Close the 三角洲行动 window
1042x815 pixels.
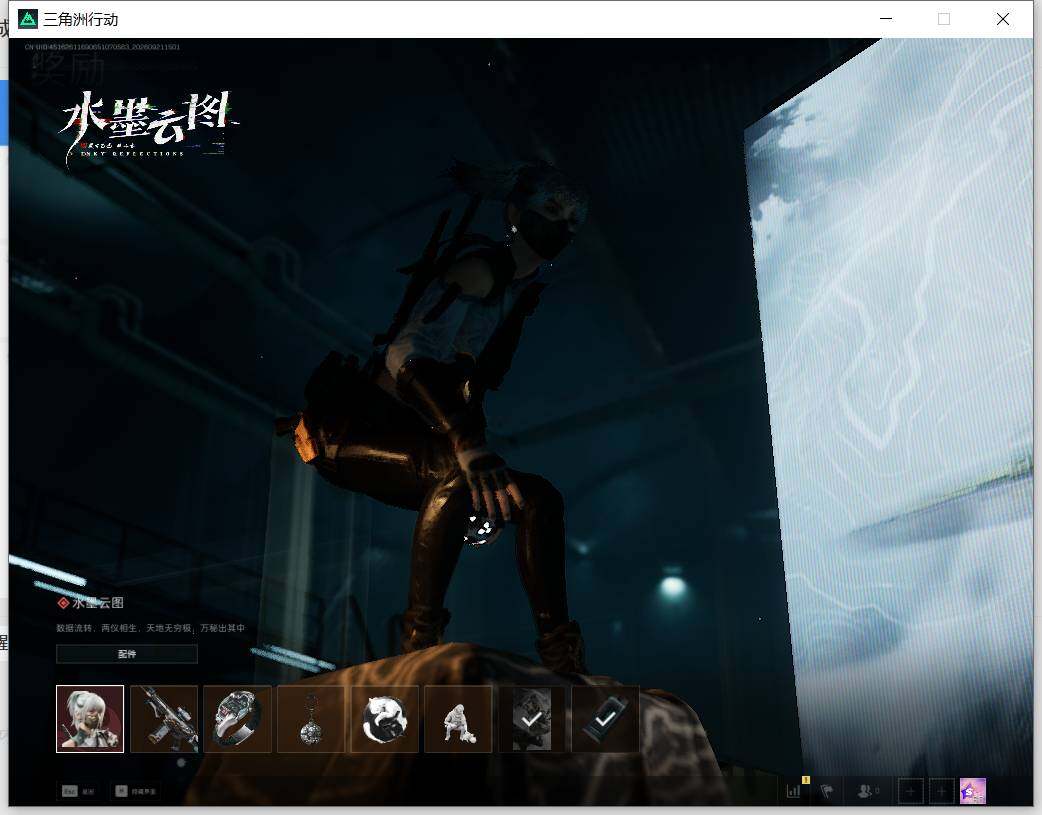pyautogui.click(x=1003, y=19)
